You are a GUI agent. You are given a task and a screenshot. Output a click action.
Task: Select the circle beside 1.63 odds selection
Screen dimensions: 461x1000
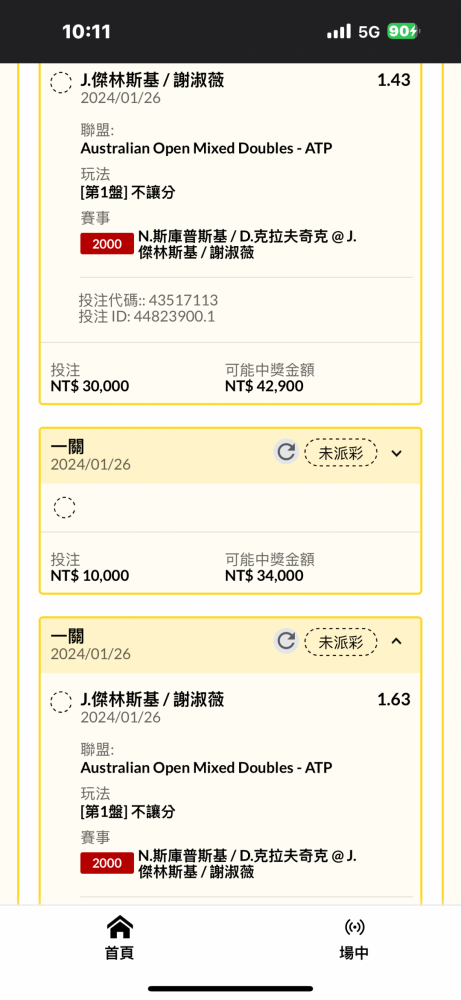(61, 702)
